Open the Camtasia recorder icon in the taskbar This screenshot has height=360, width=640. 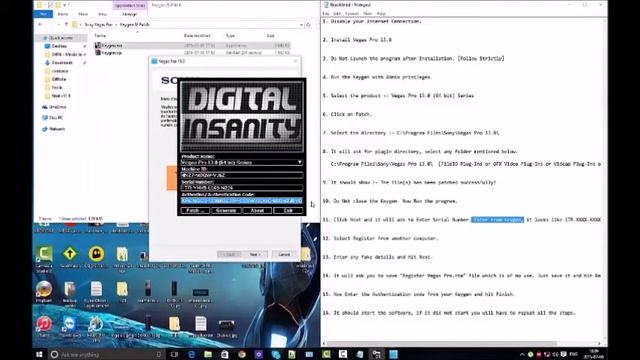pos(342,354)
